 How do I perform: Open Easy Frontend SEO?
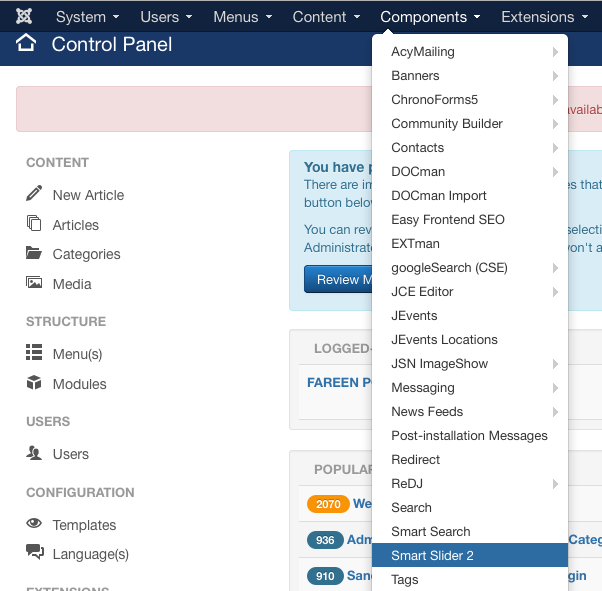pos(470,220)
